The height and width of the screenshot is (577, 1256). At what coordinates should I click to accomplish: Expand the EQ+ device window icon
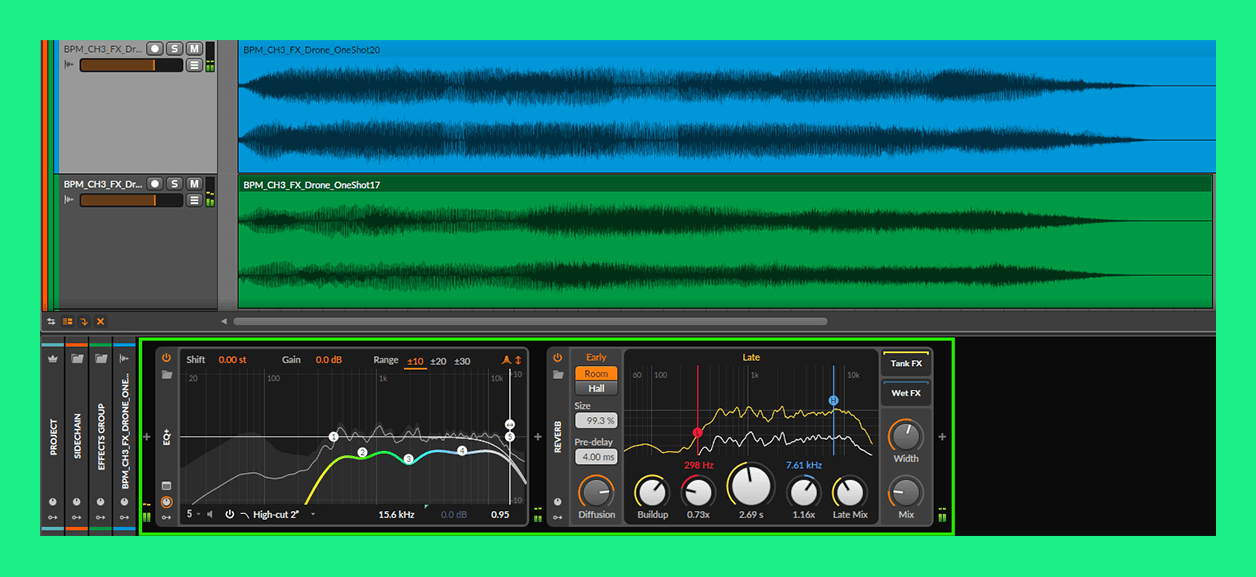pyautogui.click(x=167, y=485)
